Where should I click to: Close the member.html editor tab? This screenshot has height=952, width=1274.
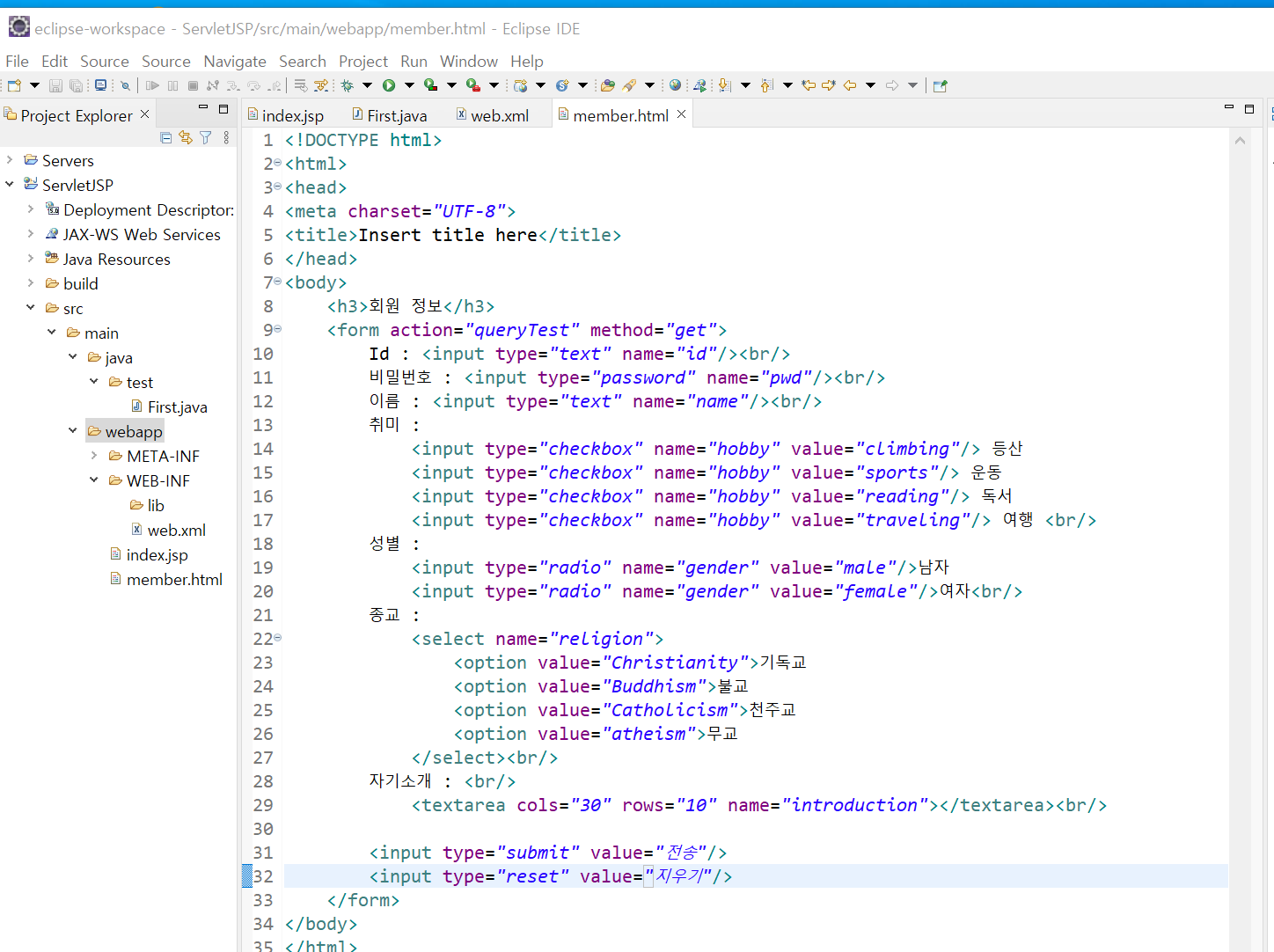pyautogui.click(x=681, y=114)
